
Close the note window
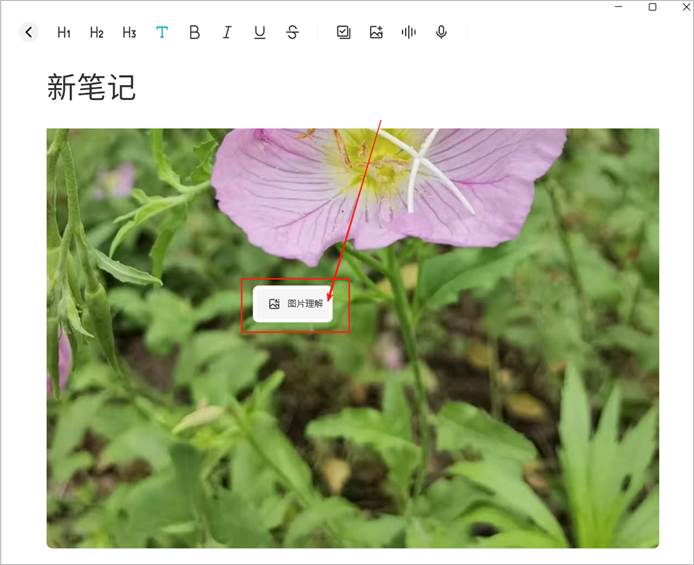click(685, 7)
